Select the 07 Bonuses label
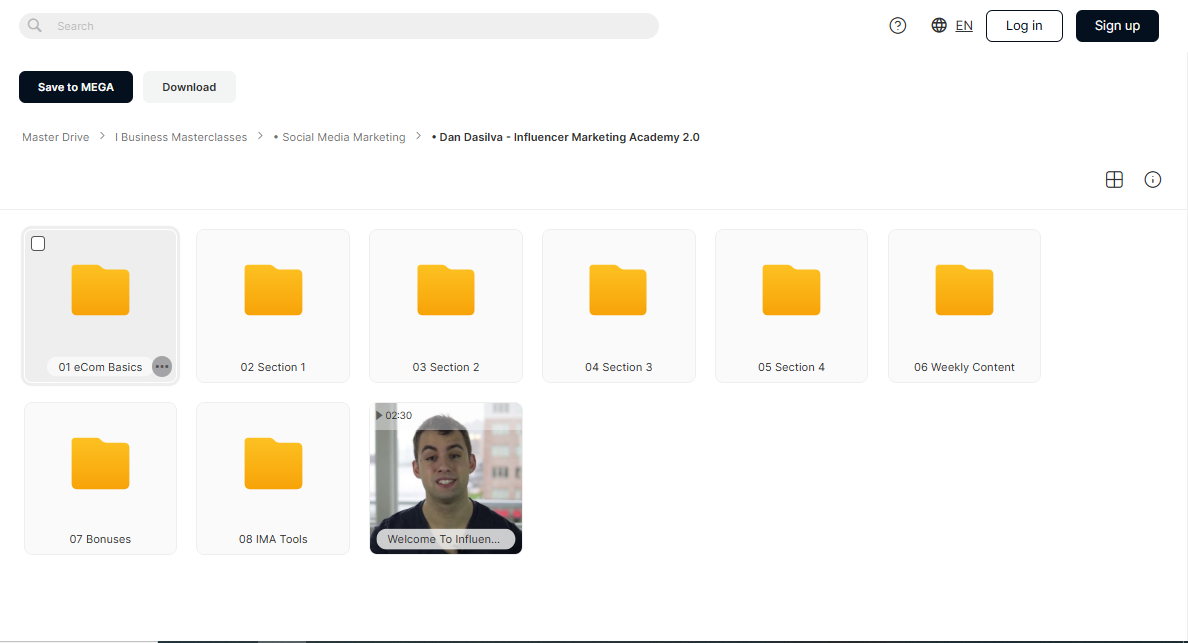Viewport: 1188px width, 643px height. [x=100, y=539]
